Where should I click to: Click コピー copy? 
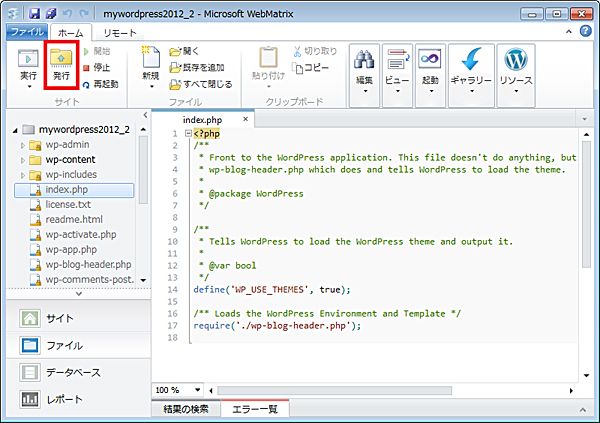tap(311, 68)
